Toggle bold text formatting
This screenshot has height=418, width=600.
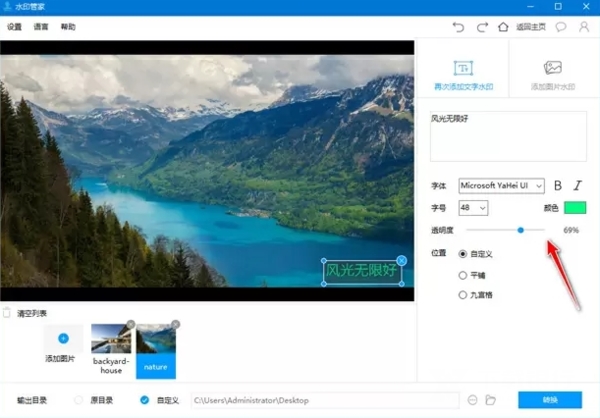tap(558, 185)
